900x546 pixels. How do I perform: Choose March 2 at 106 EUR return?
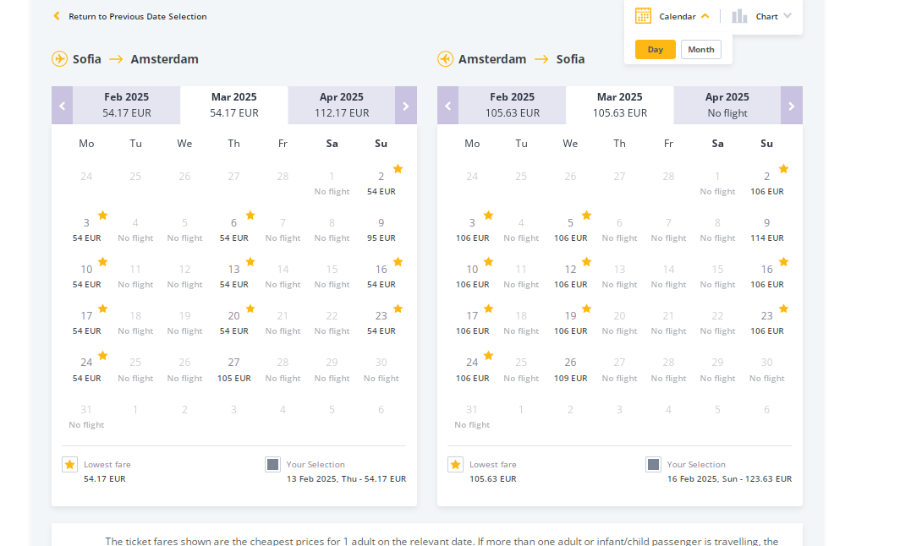(x=767, y=183)
